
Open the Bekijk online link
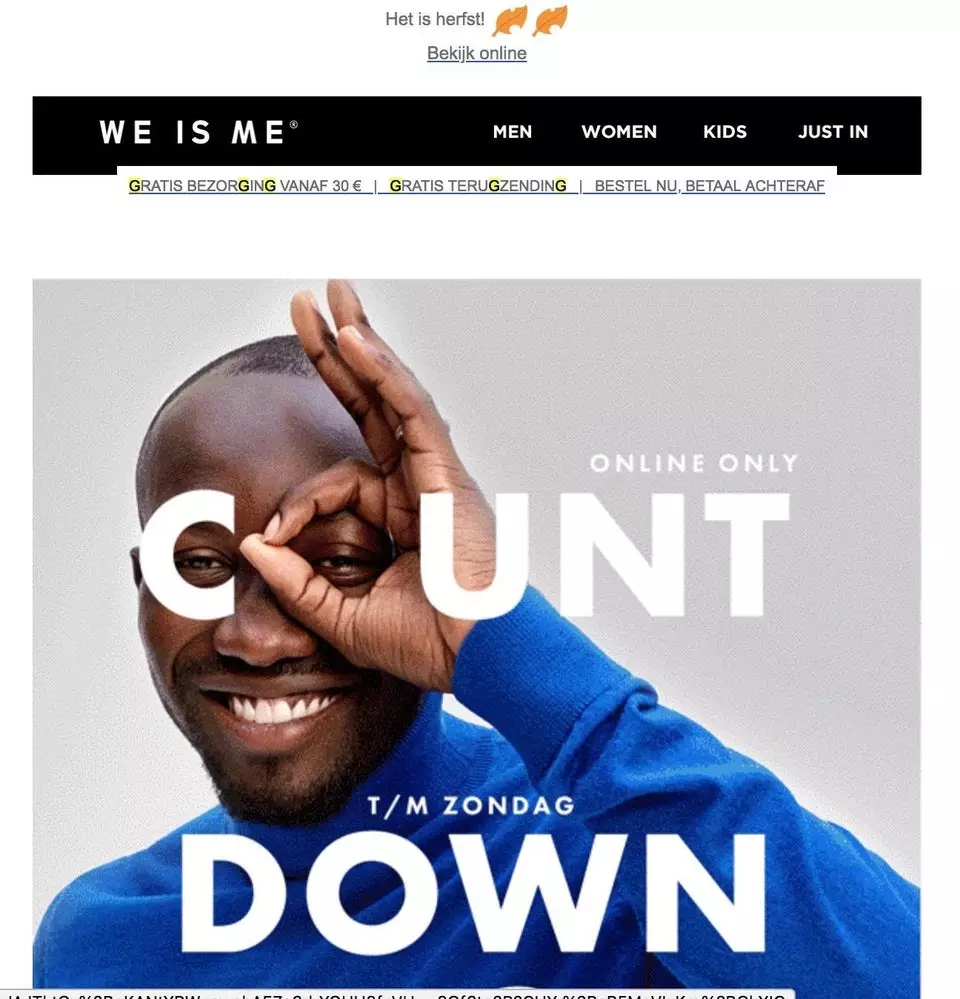pyautogui.click(x=476, y=53)
